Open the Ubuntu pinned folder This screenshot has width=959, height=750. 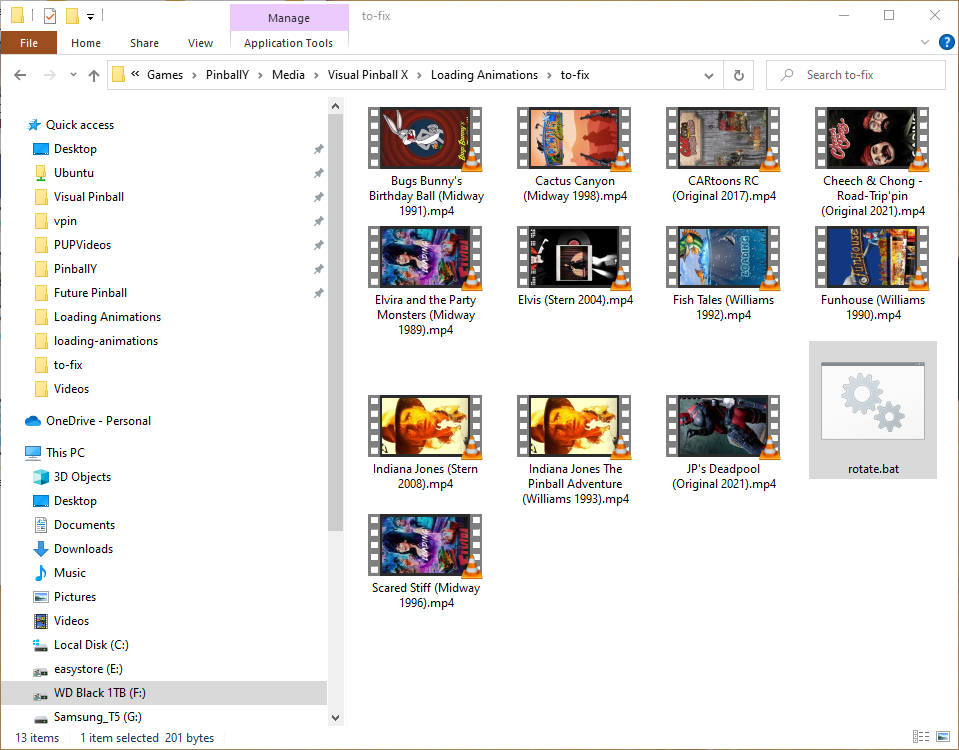pos(73,173)
